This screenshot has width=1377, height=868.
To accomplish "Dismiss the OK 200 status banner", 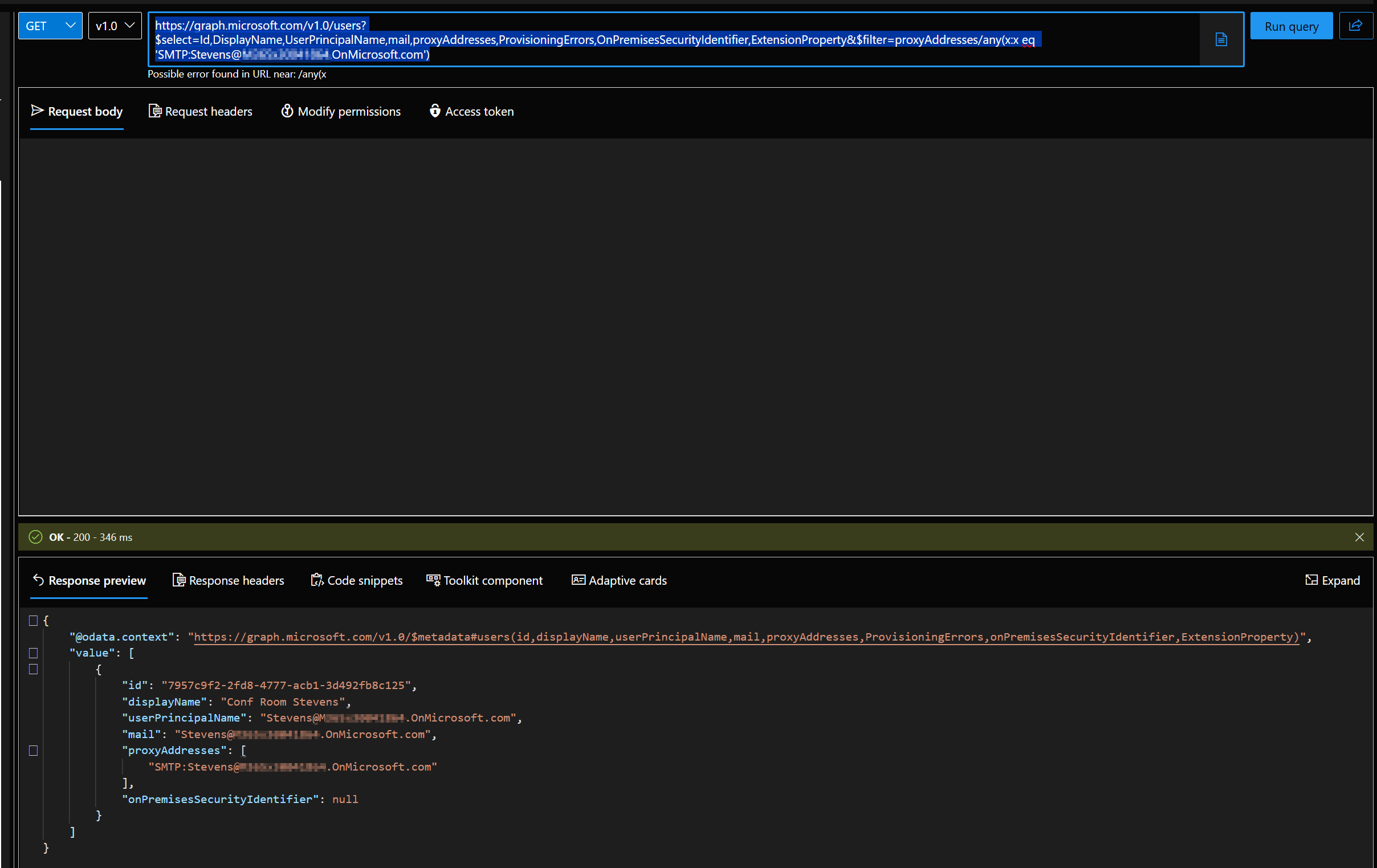I will point(1359,537).
